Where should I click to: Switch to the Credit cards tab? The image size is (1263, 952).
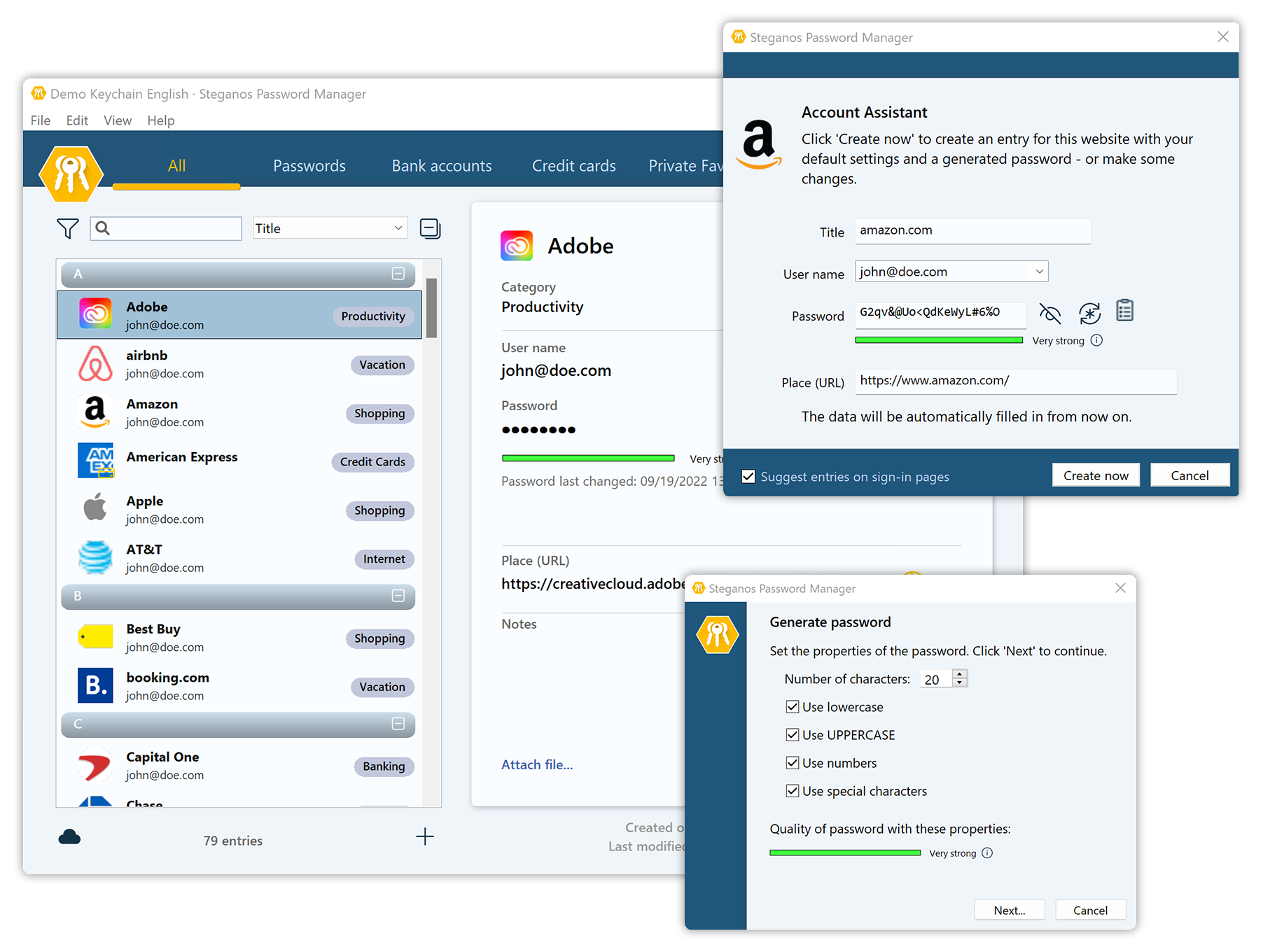(574, 166)
